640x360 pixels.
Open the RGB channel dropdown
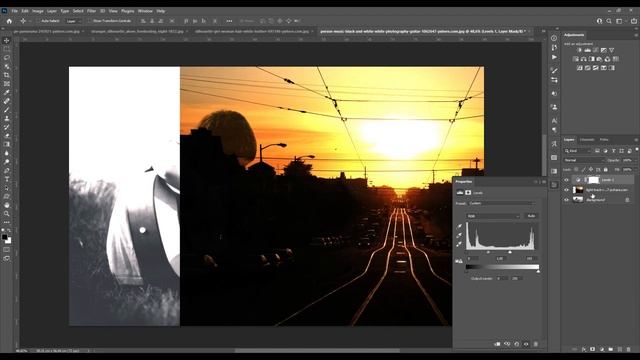click(493, 216)
